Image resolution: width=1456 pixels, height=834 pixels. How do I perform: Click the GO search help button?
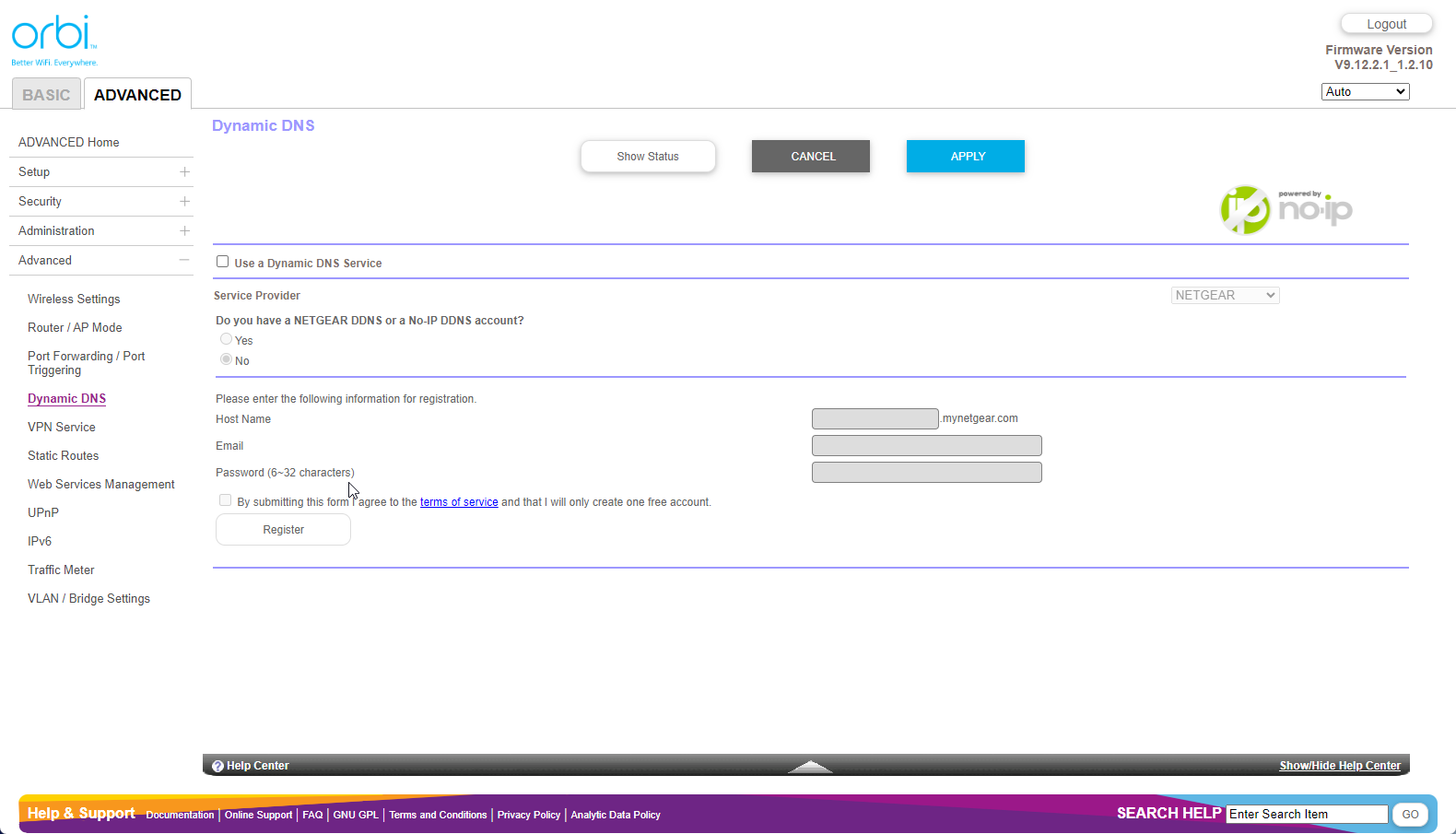(x=1410, y=815)
